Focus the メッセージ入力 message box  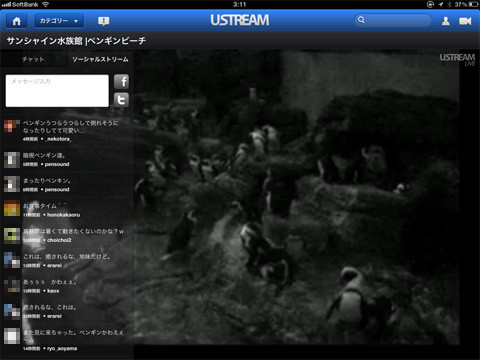(57, 91)
